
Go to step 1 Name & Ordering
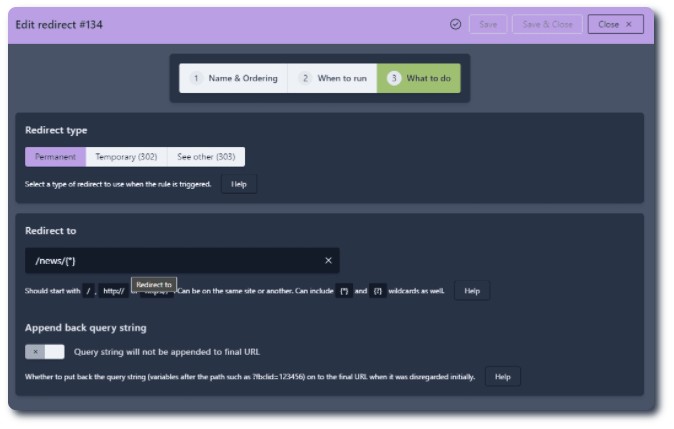[233, 78]
